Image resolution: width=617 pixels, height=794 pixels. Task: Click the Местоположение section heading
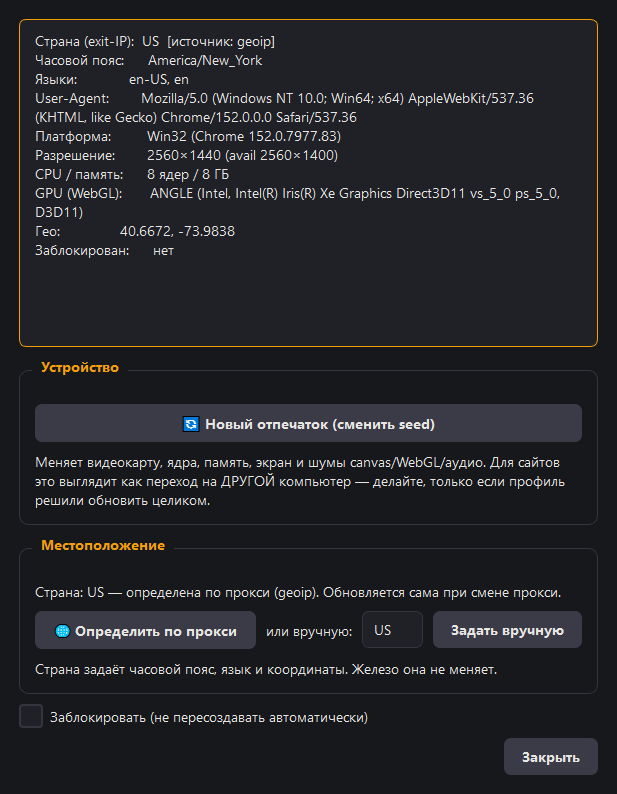pyautogui.click(x=103, y=545)
